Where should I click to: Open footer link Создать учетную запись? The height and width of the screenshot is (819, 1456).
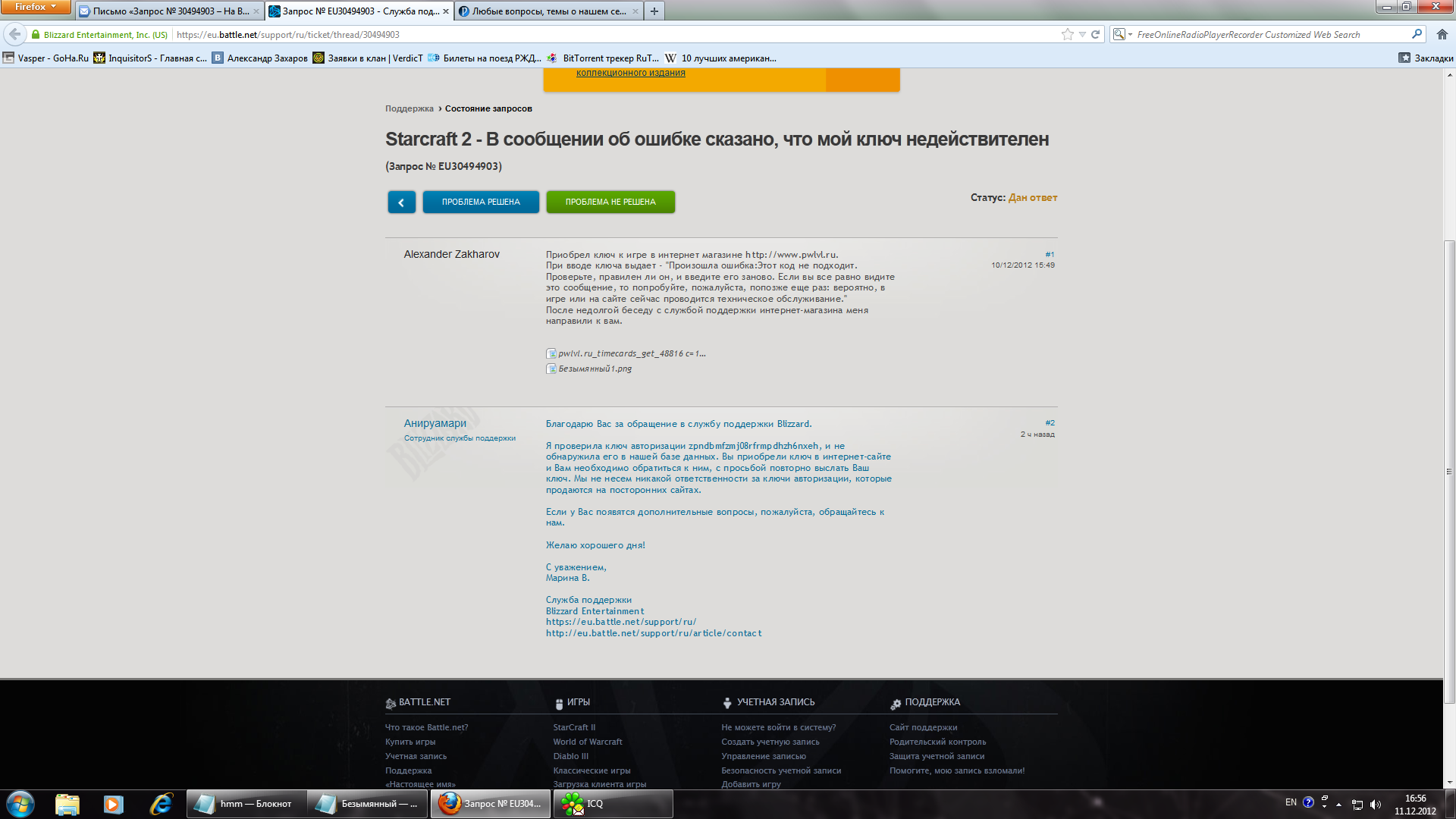coord(770,742)
